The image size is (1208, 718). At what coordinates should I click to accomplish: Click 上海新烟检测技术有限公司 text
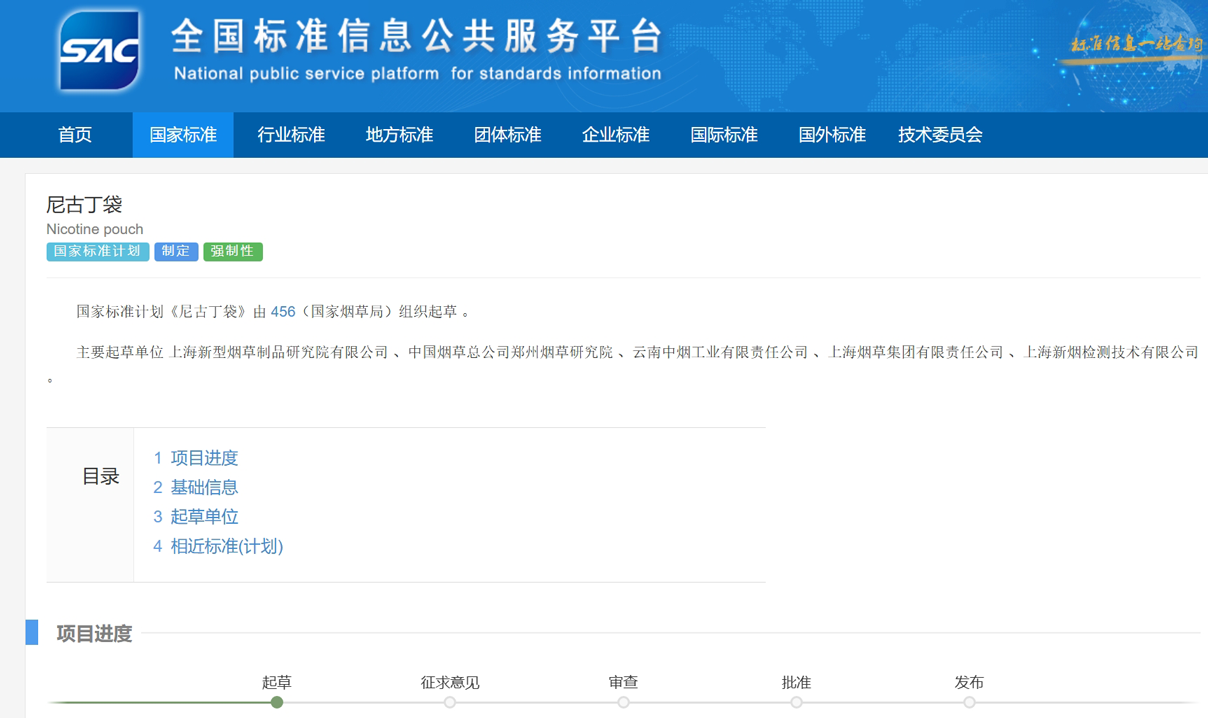(x=1111, y=352)
